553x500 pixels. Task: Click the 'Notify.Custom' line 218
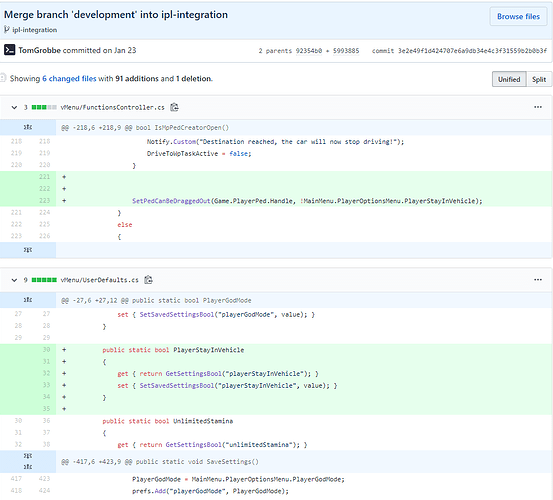tap(275, 142)
